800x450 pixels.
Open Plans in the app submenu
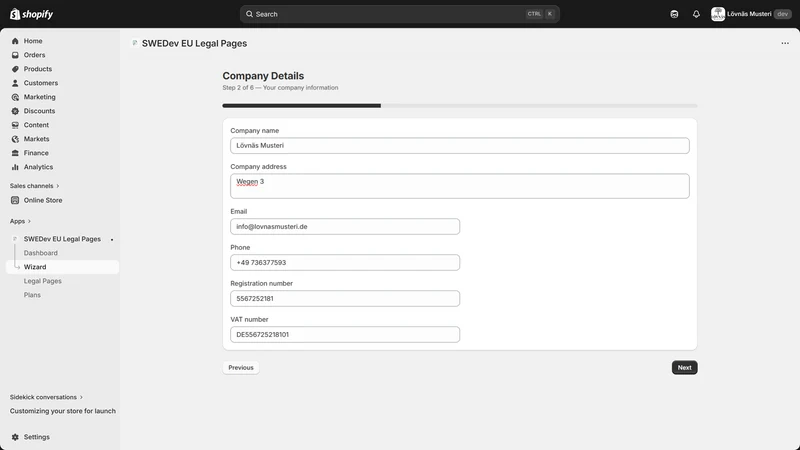coord(32,295)
